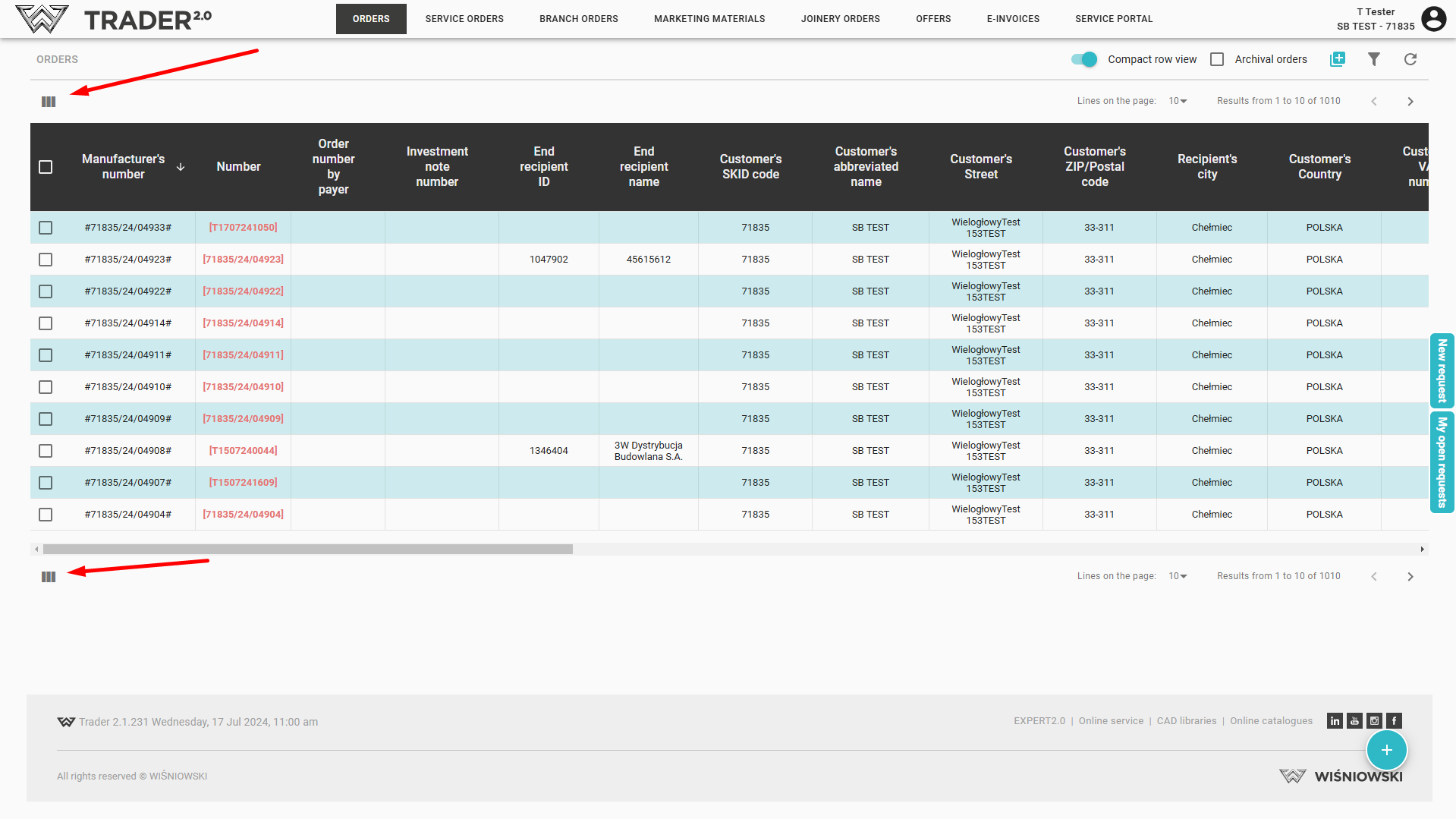This screenshot has height=819, width=1456.
Task: Click the add new order icon
Action: point(1337,59)
